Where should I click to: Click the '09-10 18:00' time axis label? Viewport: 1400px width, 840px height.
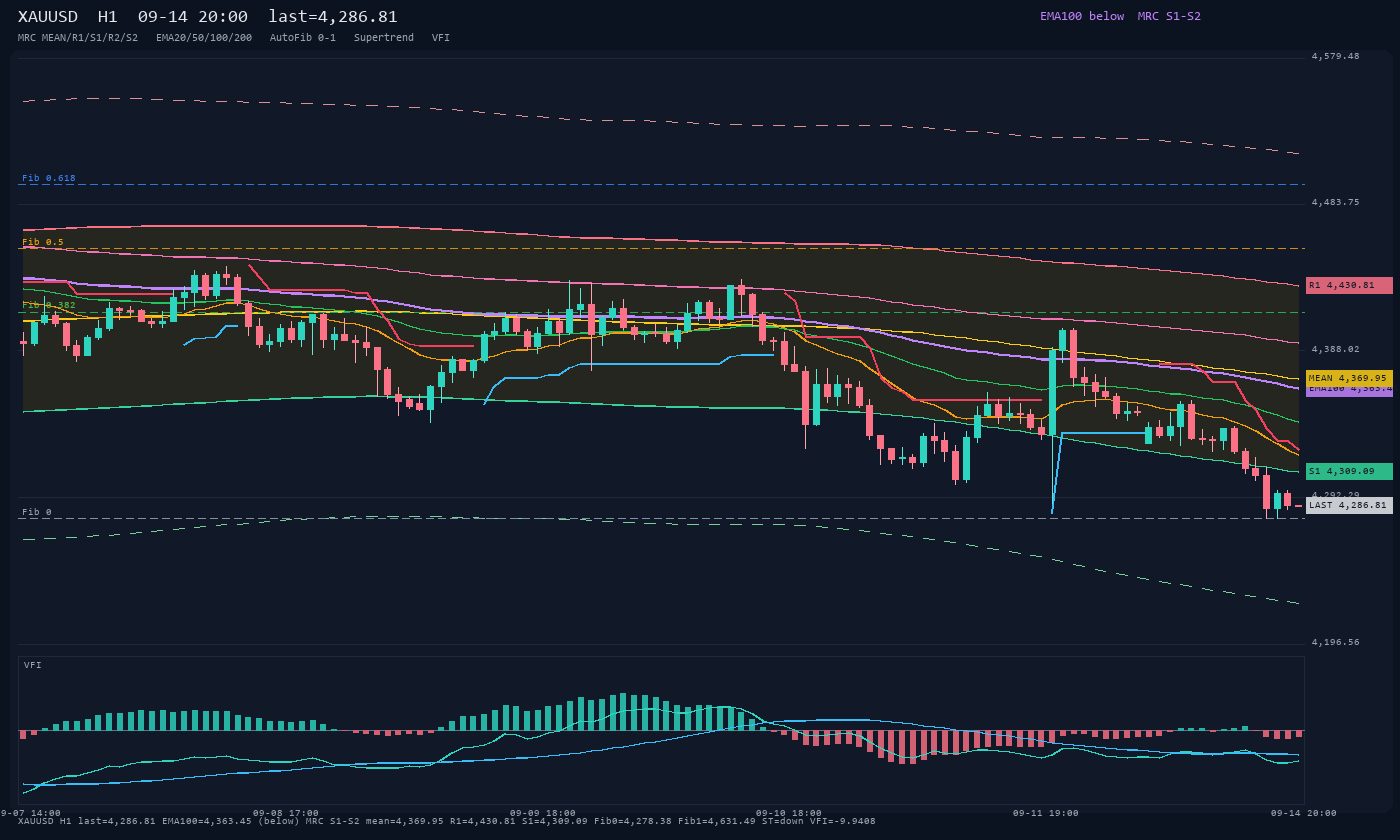click(x=789, y=813)
